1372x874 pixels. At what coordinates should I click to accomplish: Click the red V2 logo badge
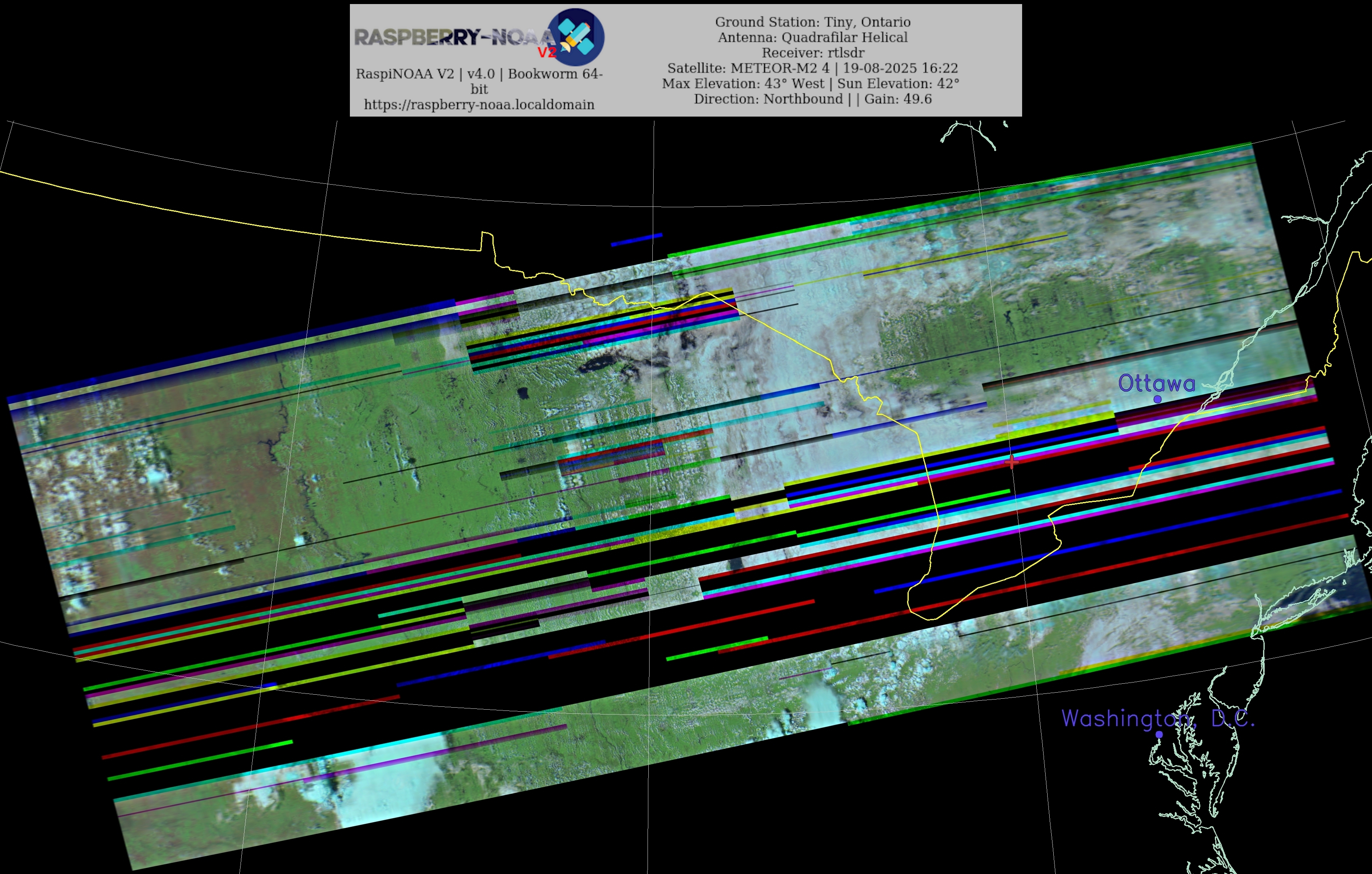[546, 52]
